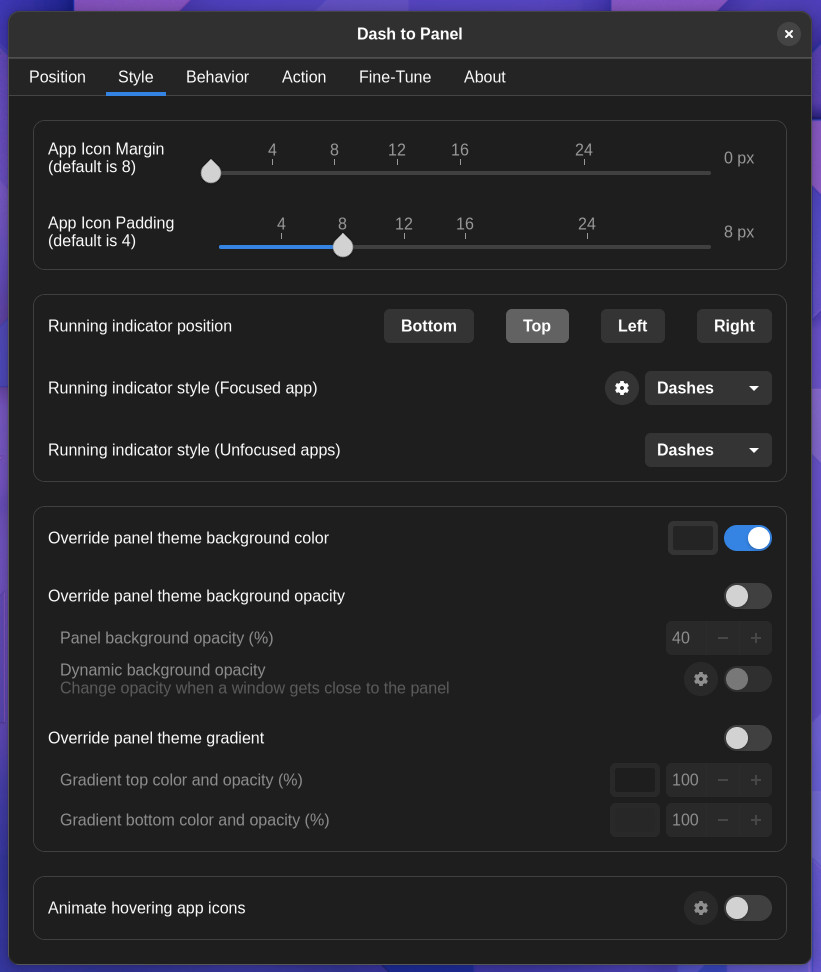821x972 pixels.
Task: Enable animate hovering app icons
Action: 748,908
